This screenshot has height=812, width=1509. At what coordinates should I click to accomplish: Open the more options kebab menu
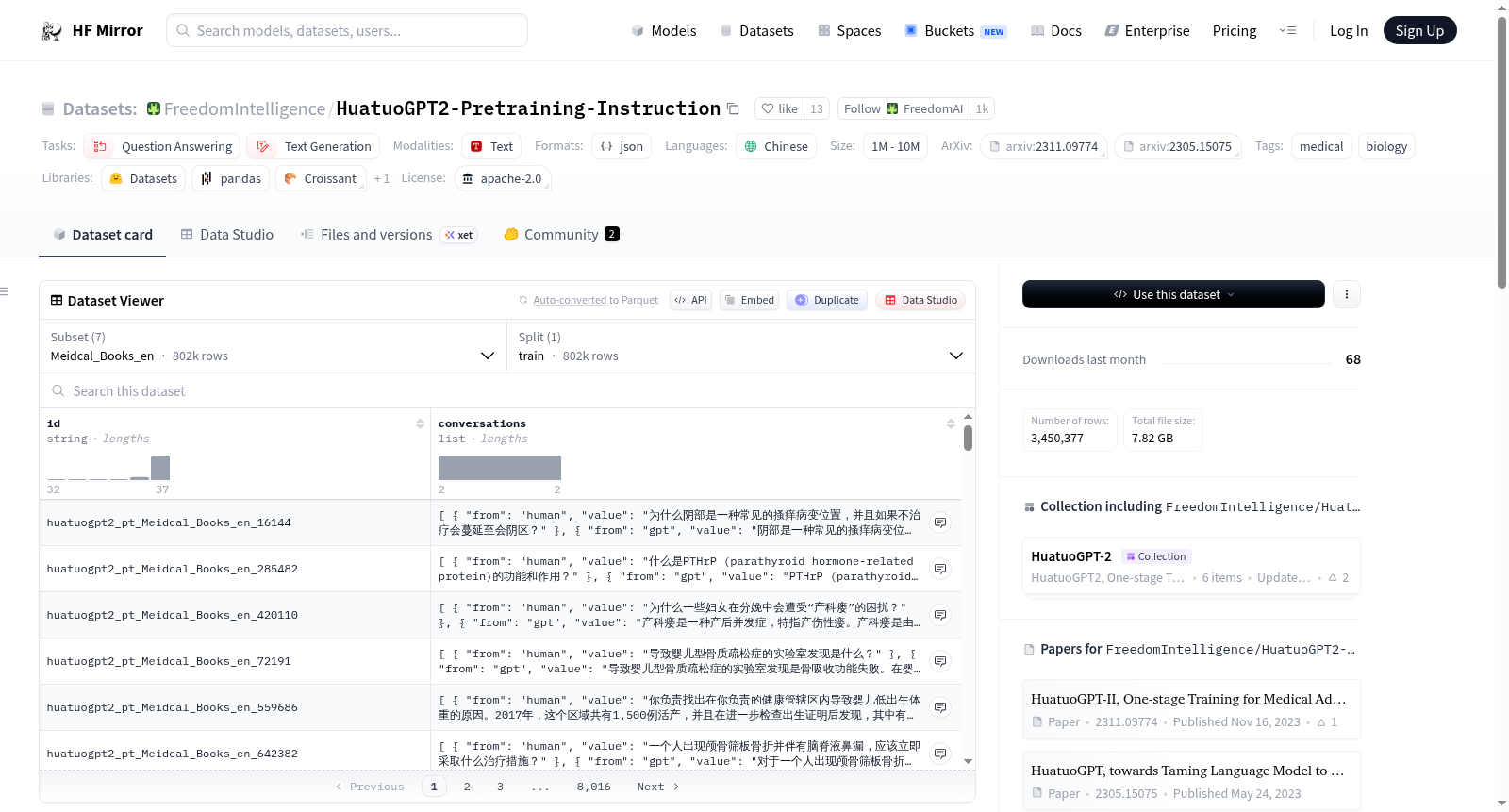1347,294
